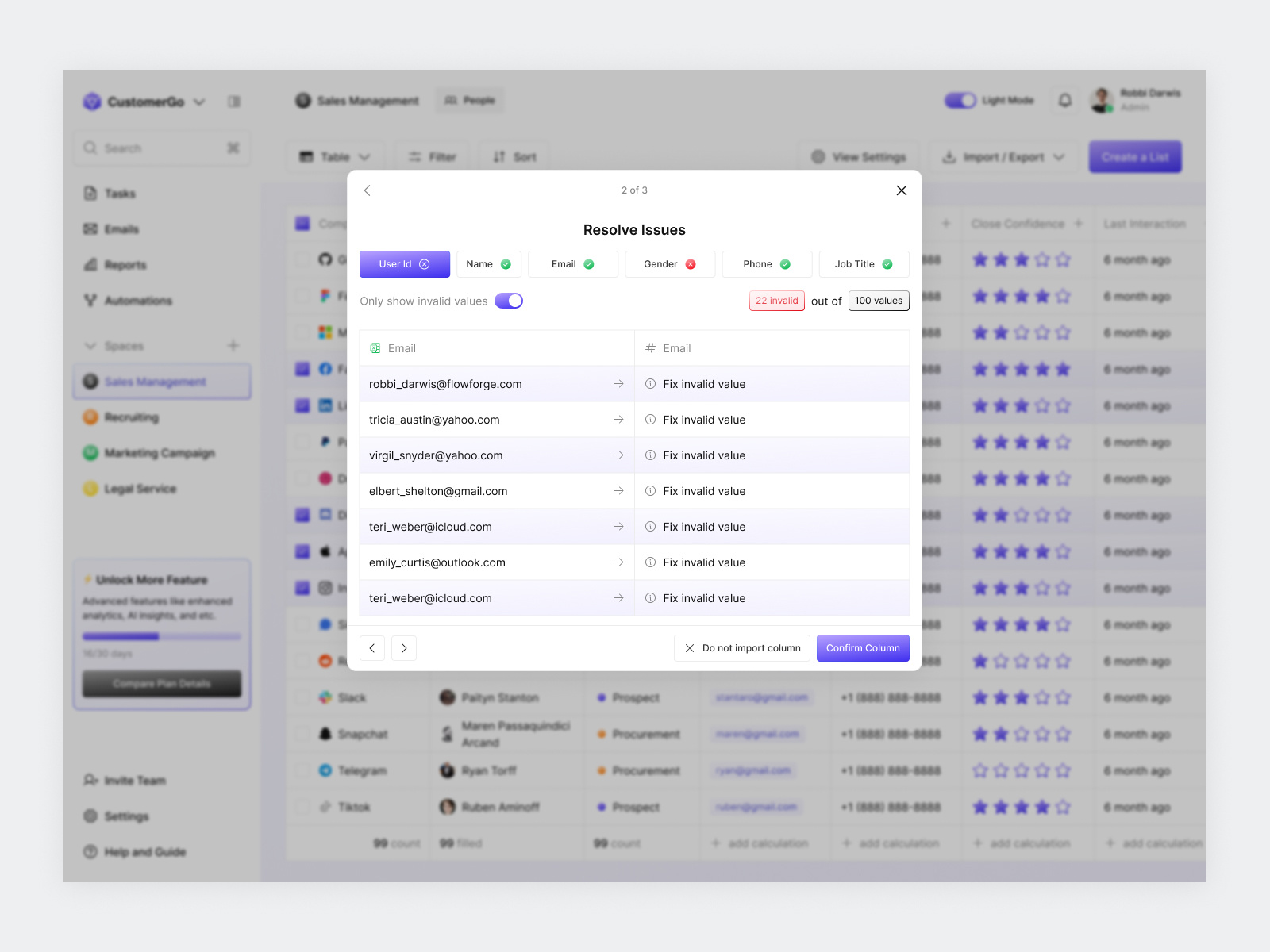1270x952 pixels.
Task: Open the Tasks section in sidebar
Action: click(119, 193)
